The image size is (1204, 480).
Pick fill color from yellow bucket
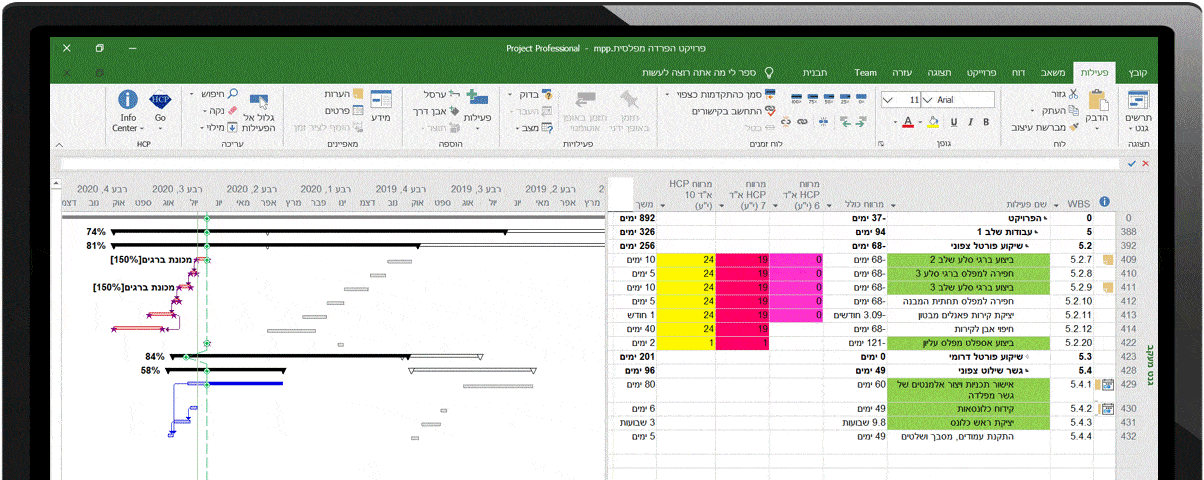932,122
